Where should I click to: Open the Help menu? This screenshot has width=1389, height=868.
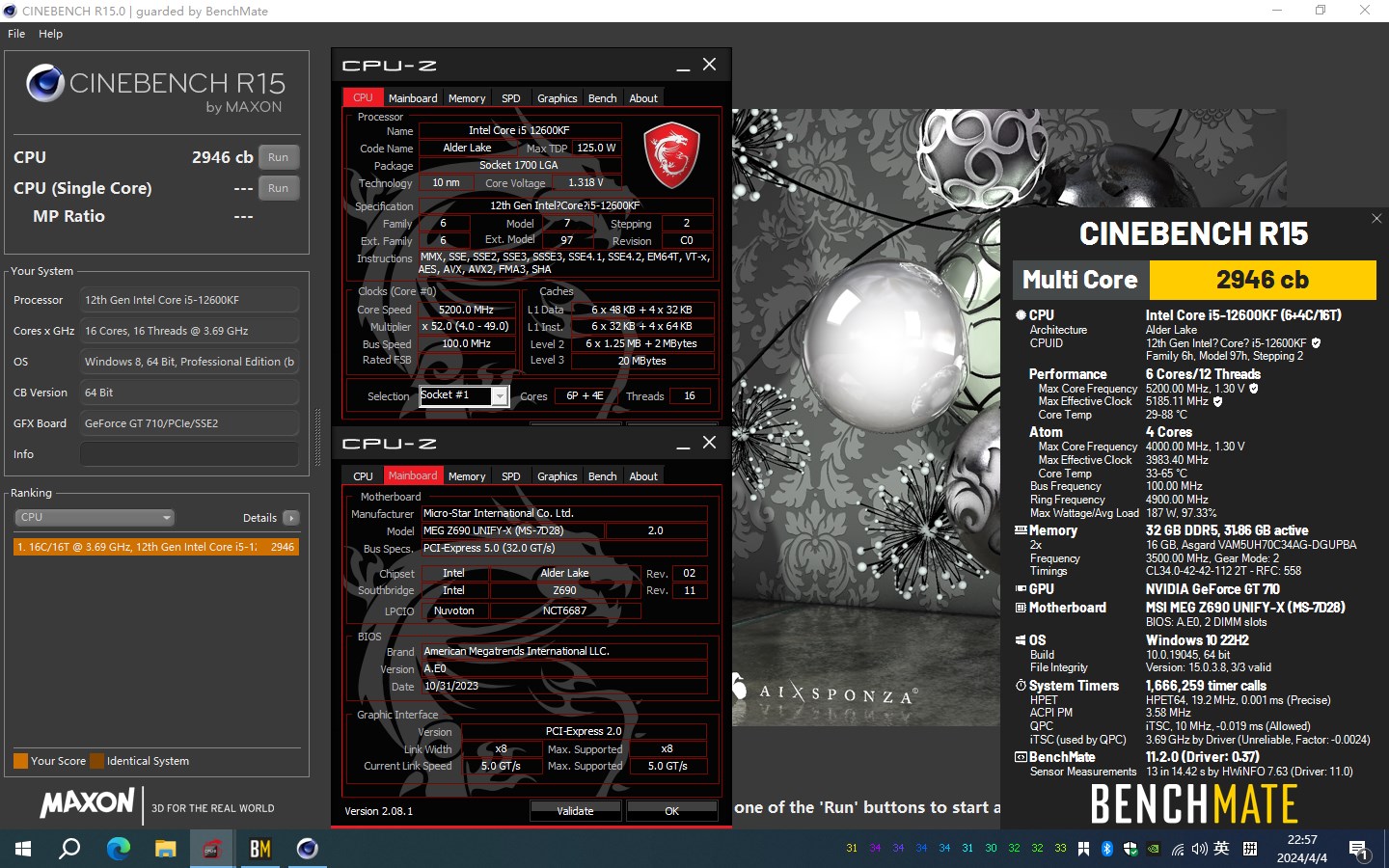51,34
